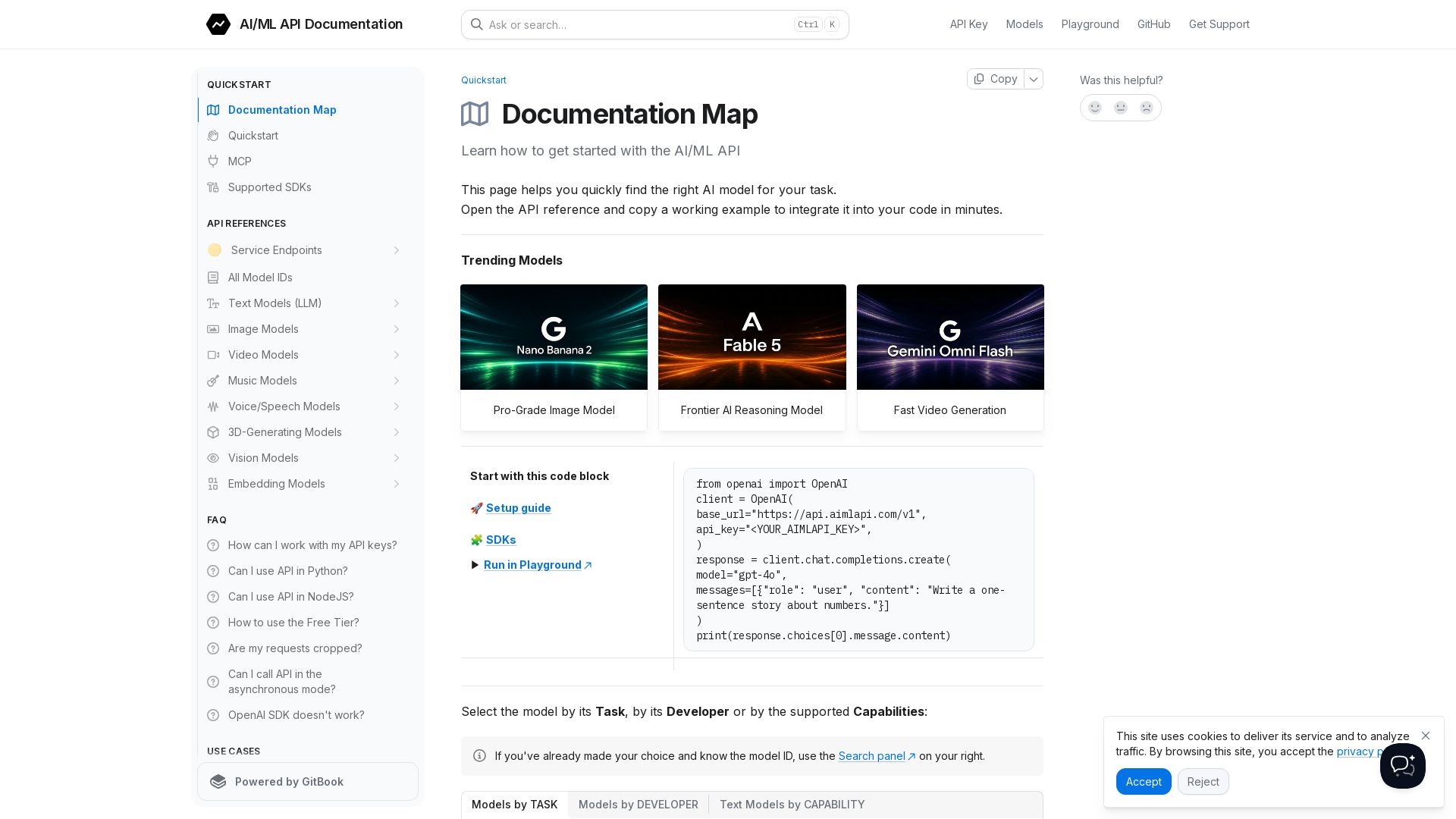Click the Service Endpoints yellow circle icon
Image resolution: width=1456 pixels, height=819 pixels.
click(x=215, y=250)
